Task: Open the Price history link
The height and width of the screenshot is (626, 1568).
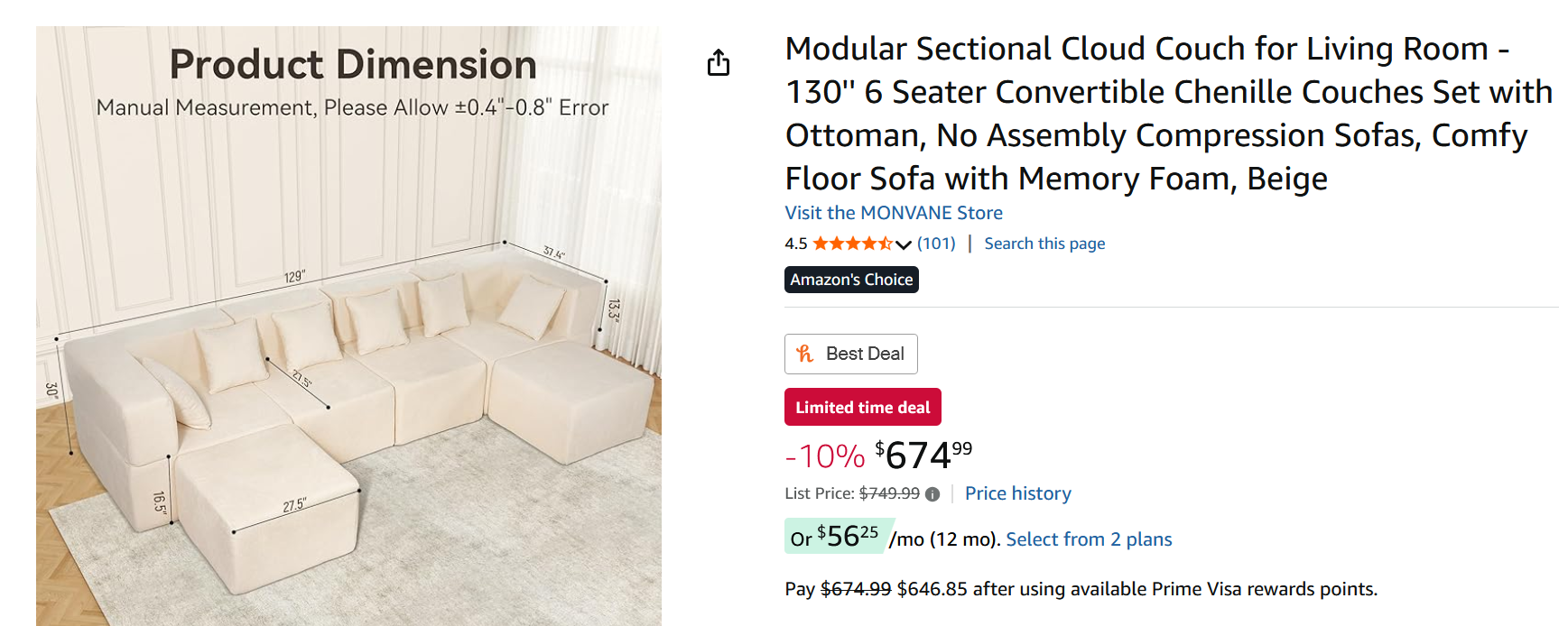Action: [1017, 493]
